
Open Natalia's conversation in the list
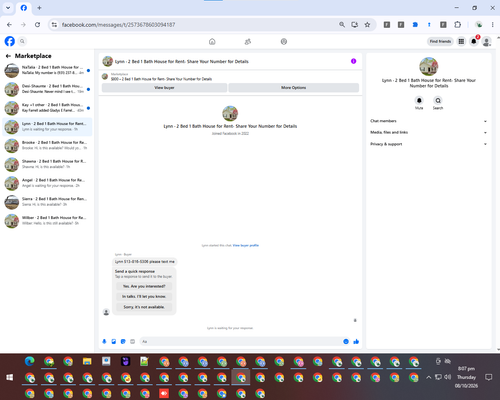pyautogui.click(x=47, y=70)
